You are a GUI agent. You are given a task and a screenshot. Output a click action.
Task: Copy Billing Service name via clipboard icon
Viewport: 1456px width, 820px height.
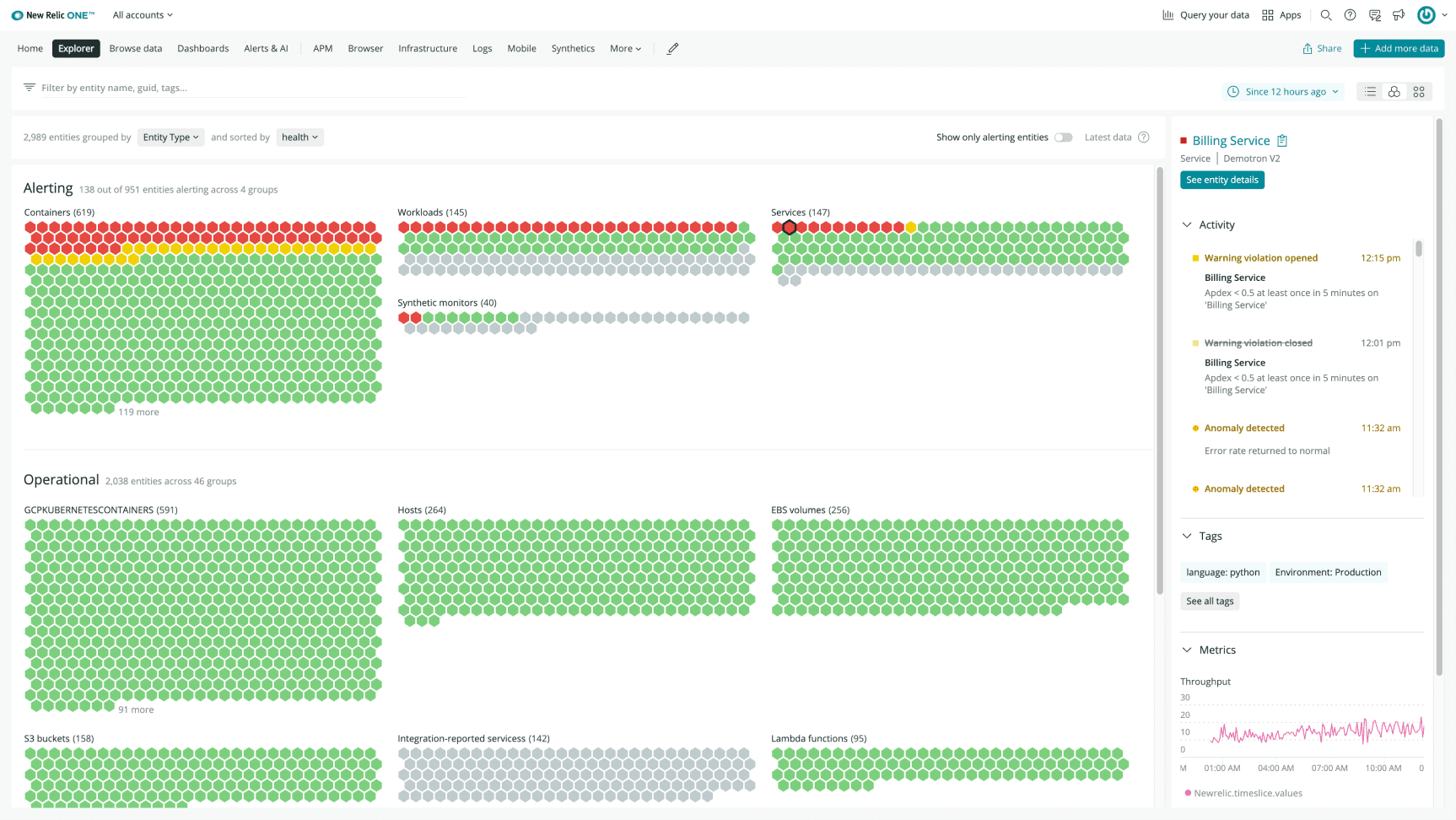click(1282, 140)
